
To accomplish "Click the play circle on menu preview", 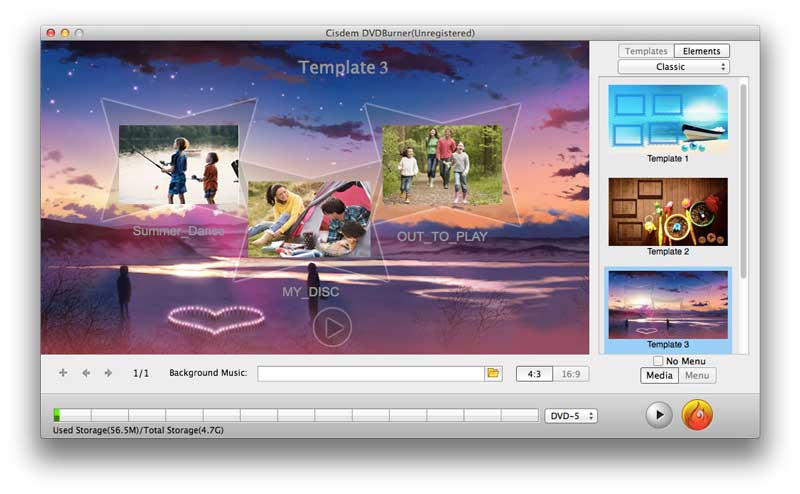I will pos(332,328).
